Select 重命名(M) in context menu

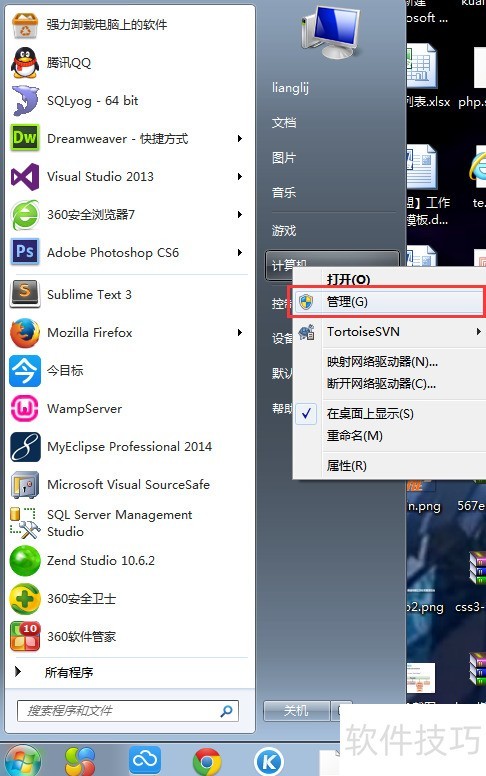pyautogui.click(x=355, y=436)
